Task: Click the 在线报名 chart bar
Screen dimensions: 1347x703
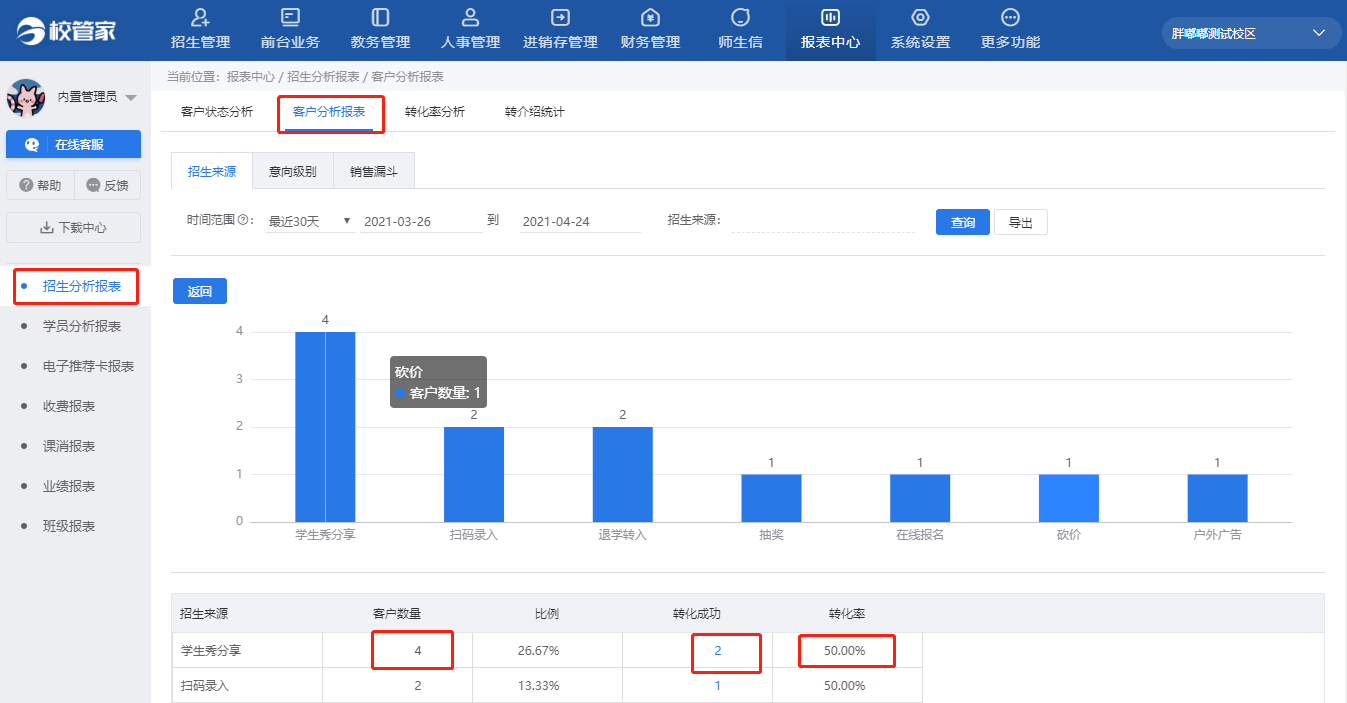Action: [920, 498]
